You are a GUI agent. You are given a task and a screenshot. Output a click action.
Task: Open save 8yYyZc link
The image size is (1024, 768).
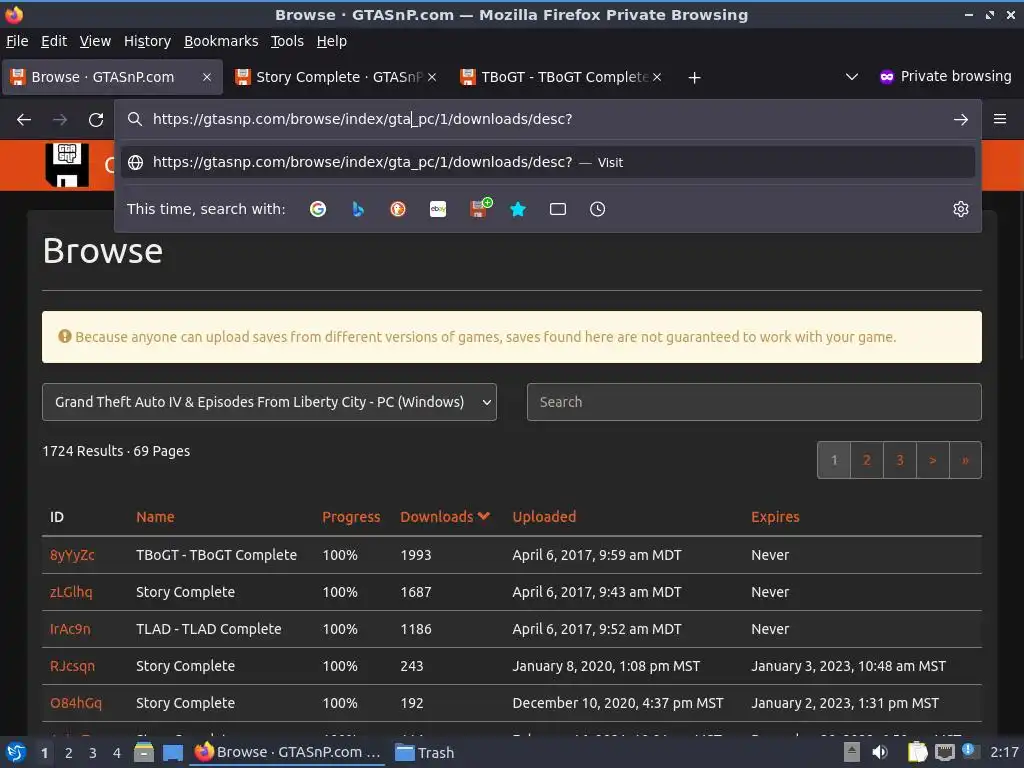point(72,555)
